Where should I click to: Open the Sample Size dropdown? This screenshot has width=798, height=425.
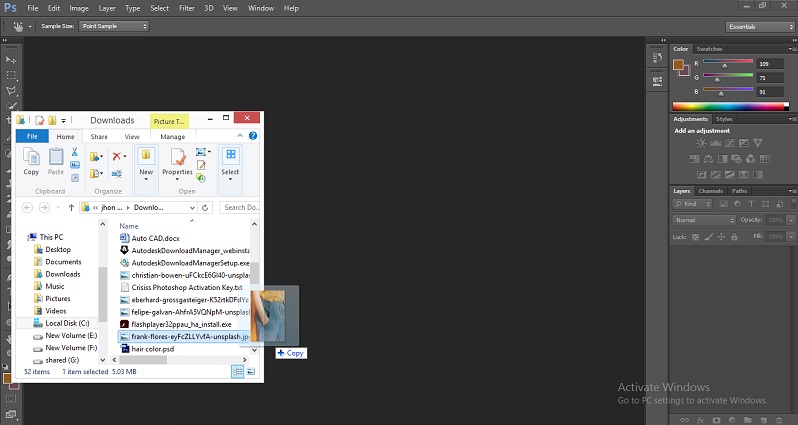pos(113,26)
